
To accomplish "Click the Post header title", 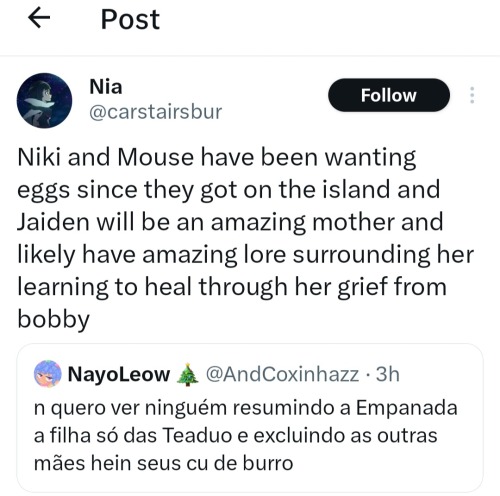I will (x=130, y=19).
